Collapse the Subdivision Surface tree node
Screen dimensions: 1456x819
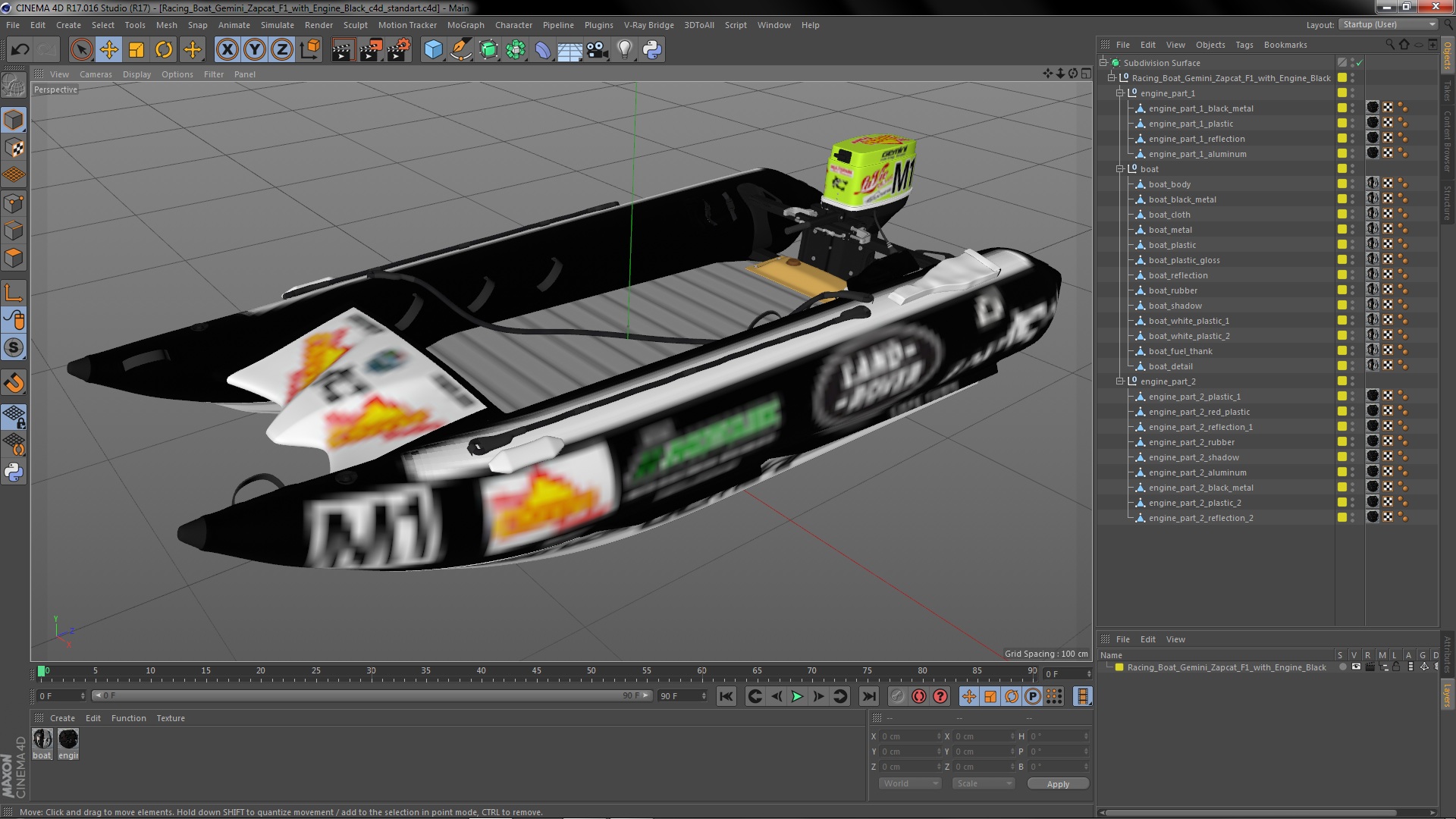(1103, 63)
